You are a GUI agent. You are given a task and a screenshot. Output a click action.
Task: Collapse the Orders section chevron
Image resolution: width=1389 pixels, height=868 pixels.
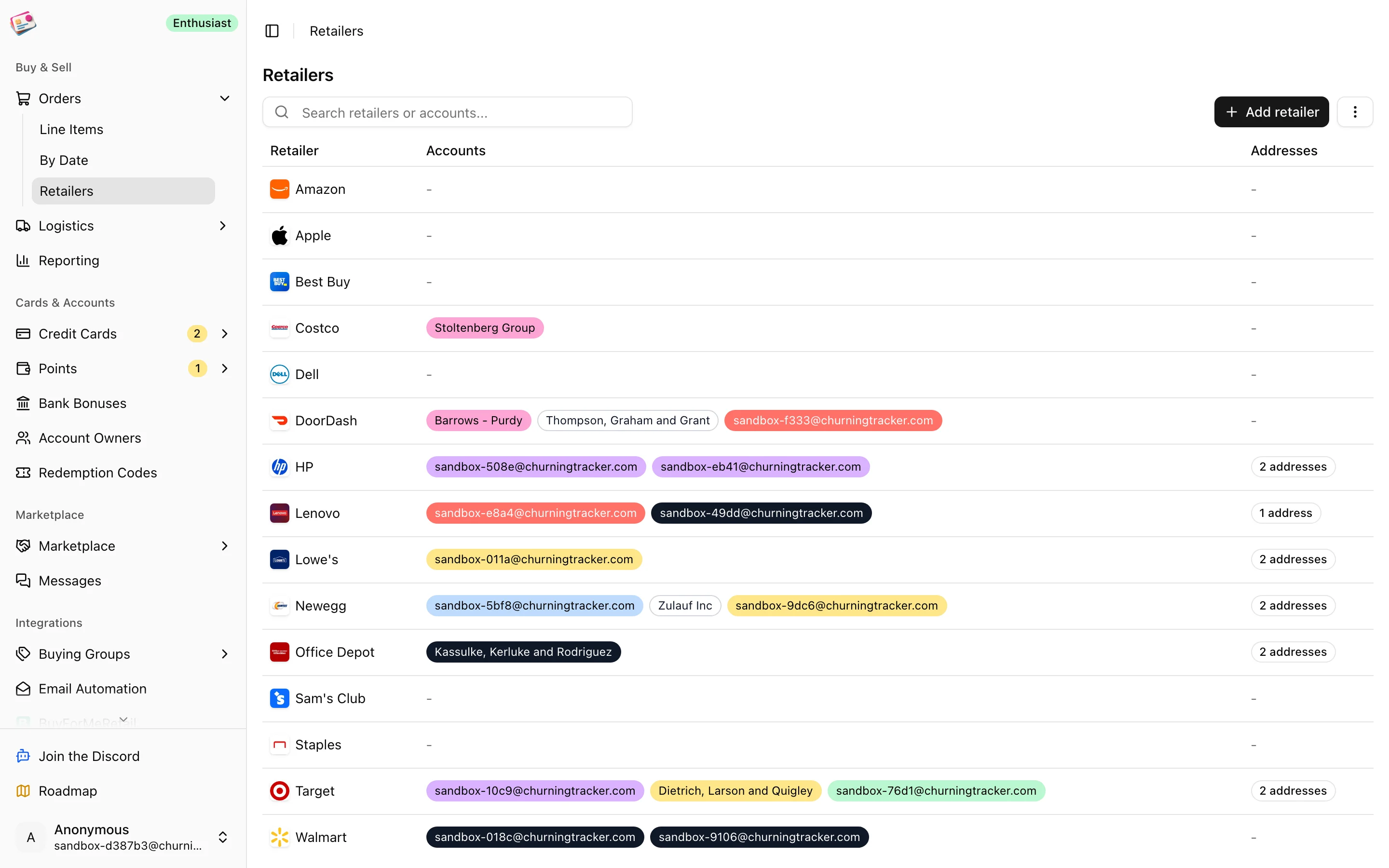pos(224,99)
